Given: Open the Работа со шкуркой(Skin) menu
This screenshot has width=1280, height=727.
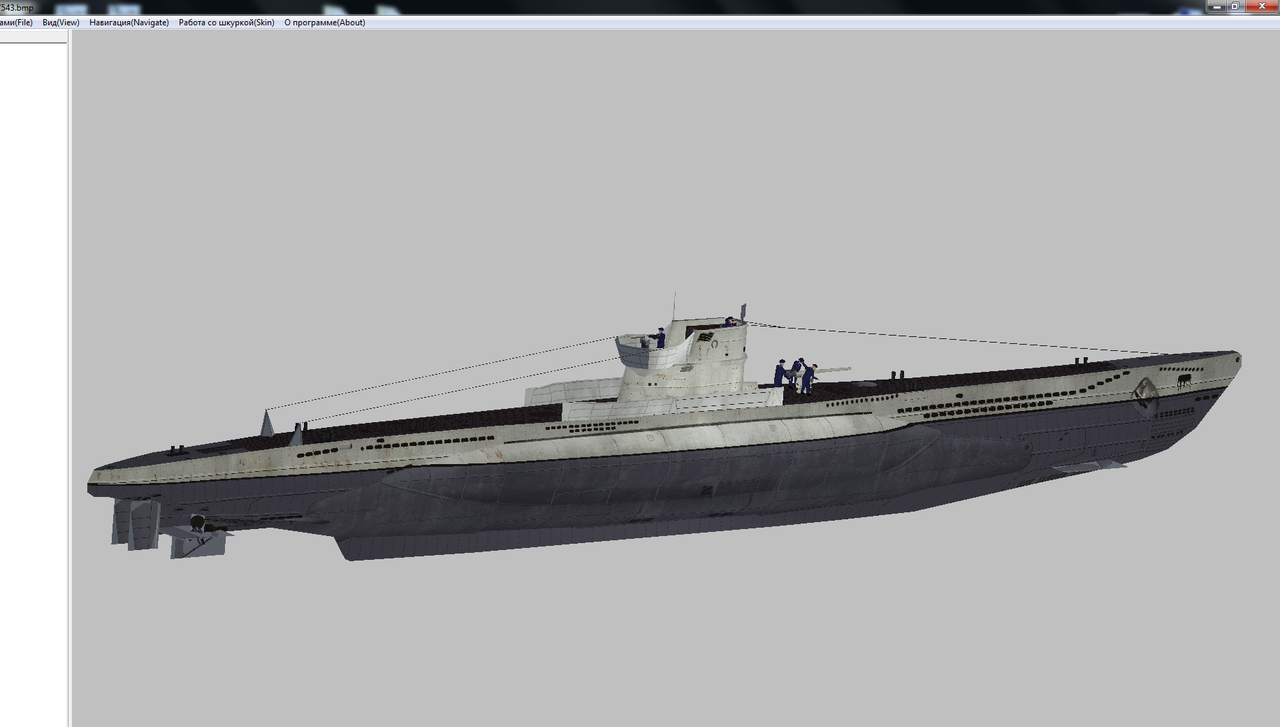Looking at the screenshot, I should [226, 23].
